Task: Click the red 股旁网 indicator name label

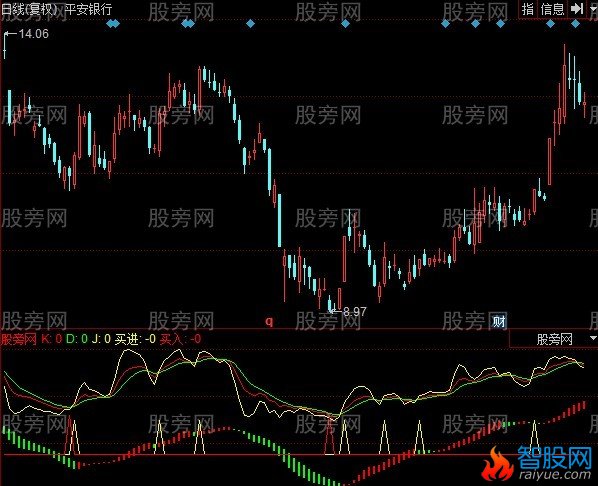Action: coord(18,339)
